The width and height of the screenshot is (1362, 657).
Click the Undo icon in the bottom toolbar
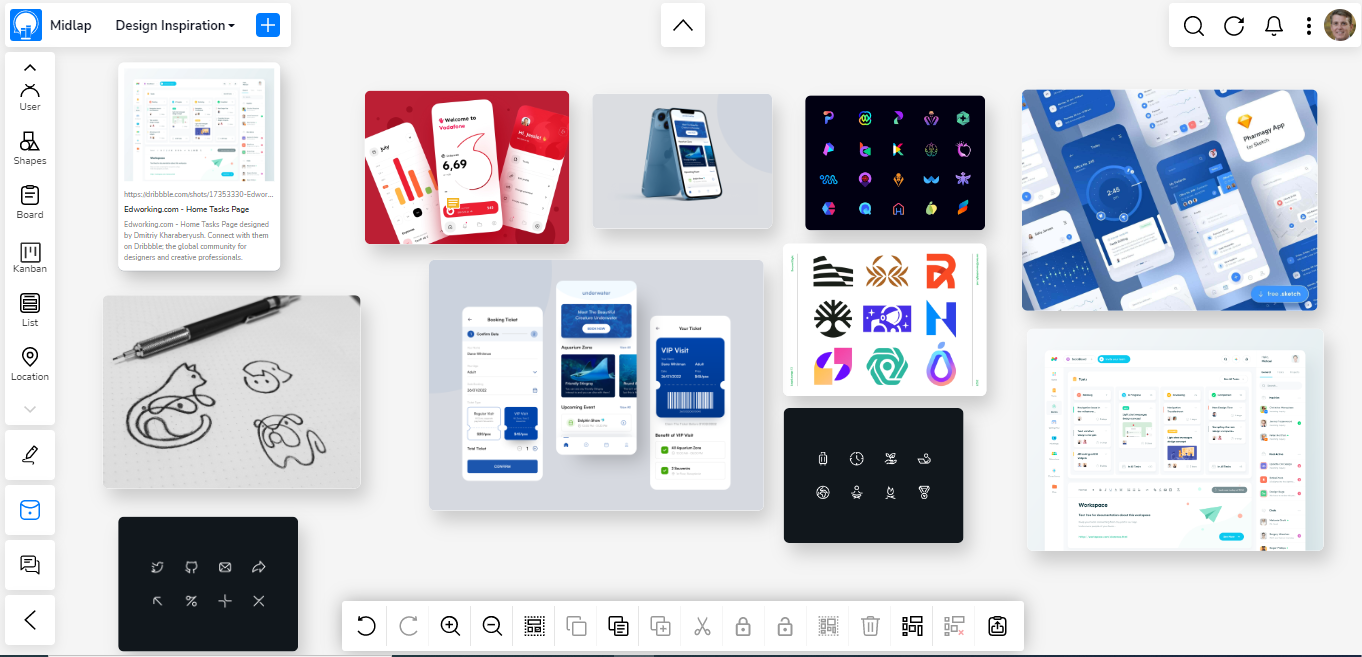click(365, 625)
